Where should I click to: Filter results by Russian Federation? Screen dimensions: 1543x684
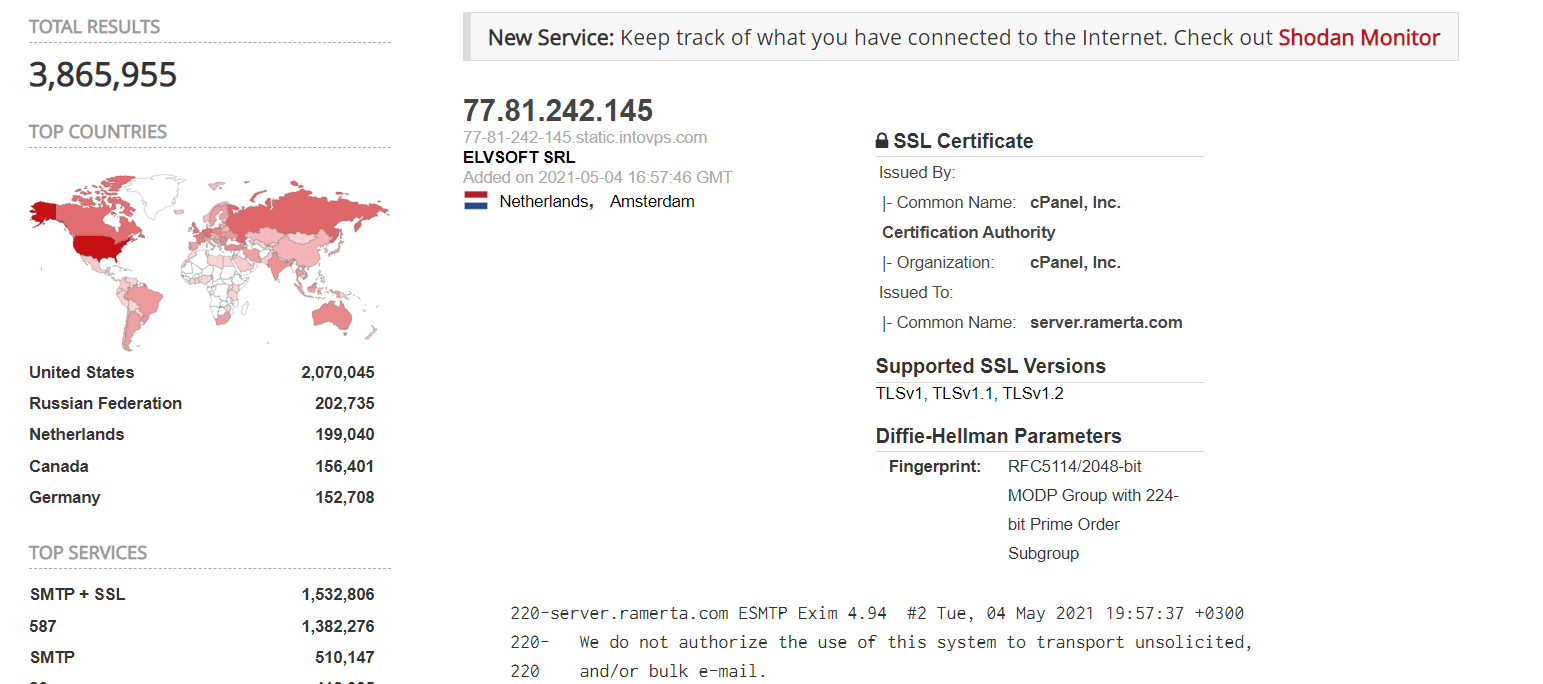coord(106,403)
